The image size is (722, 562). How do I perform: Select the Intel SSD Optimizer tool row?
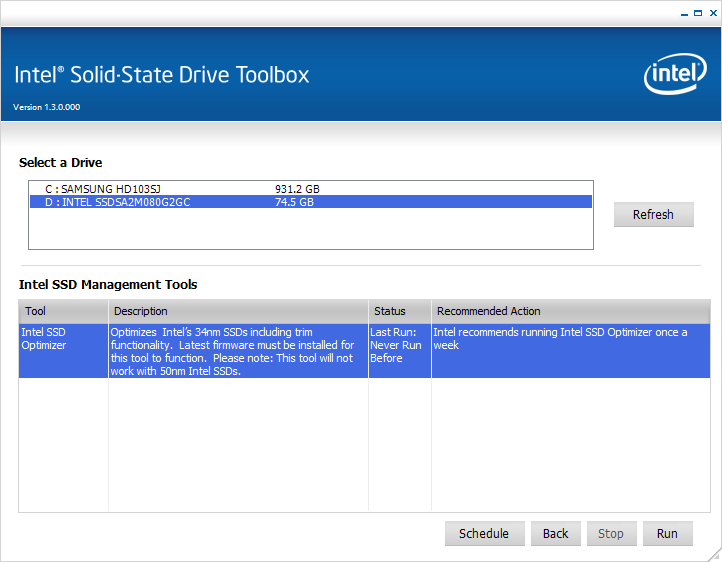[x=364, y=351]
